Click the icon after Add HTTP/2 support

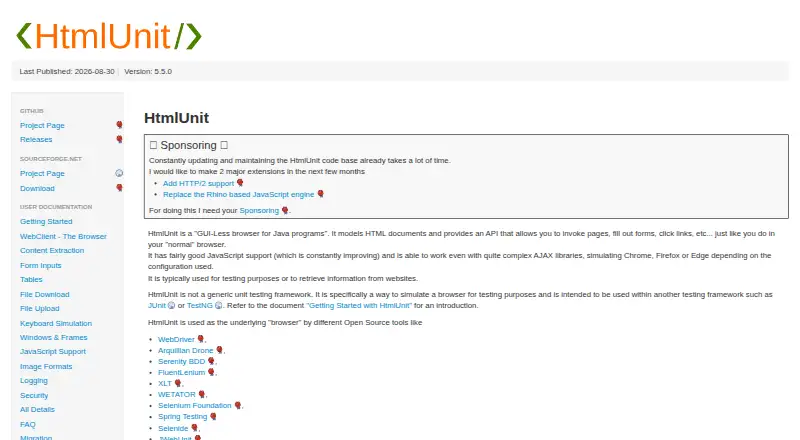tap(240, 183)
